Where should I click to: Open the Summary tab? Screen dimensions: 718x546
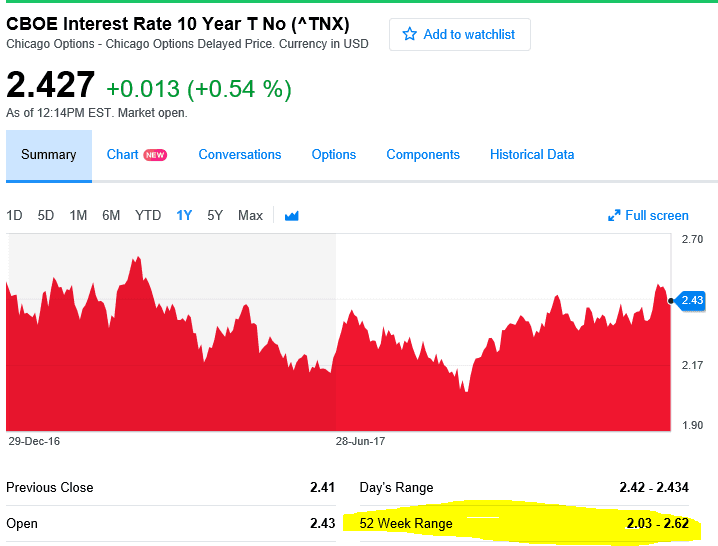49,155
